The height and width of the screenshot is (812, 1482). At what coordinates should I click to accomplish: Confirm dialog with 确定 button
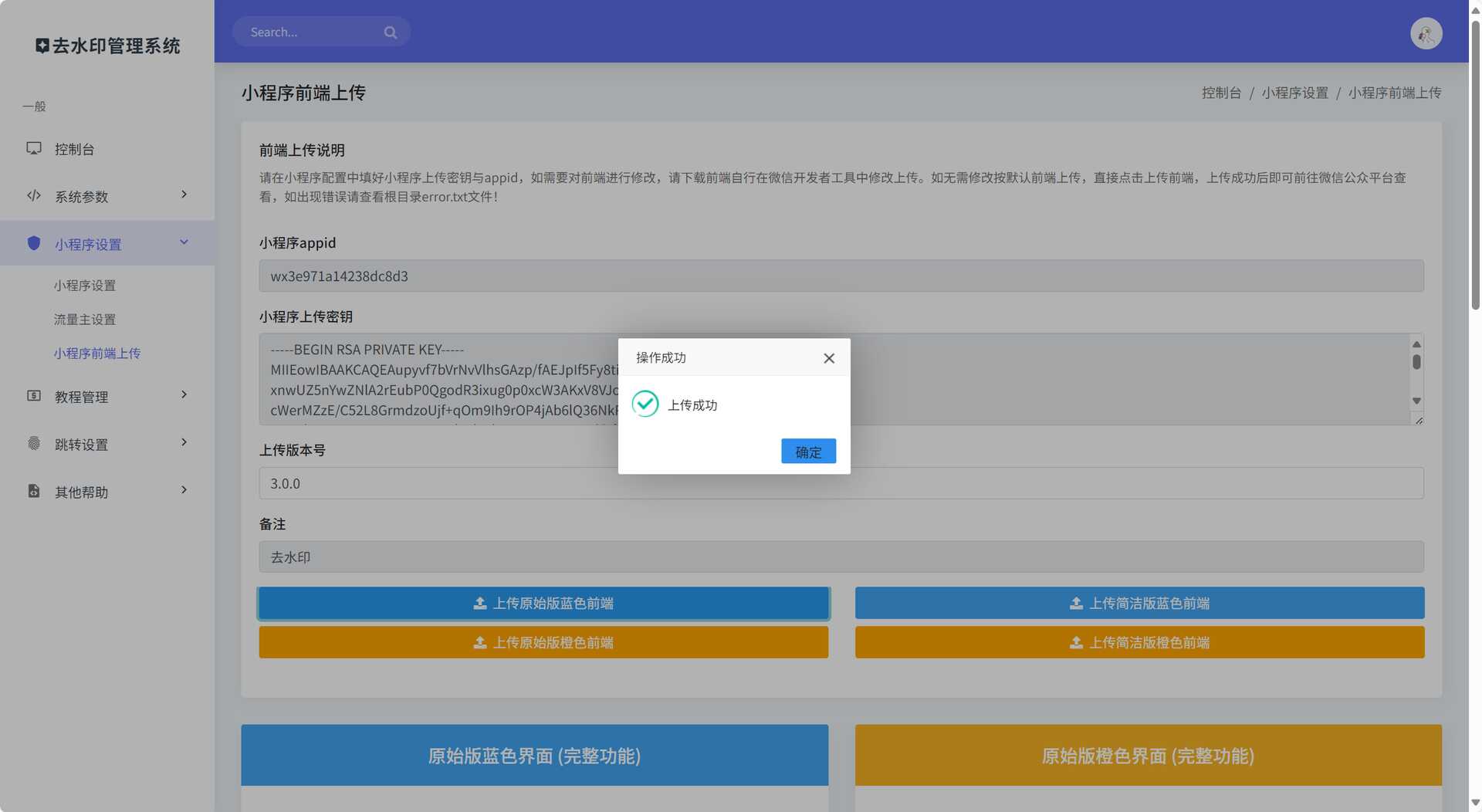tap(808, 452)
